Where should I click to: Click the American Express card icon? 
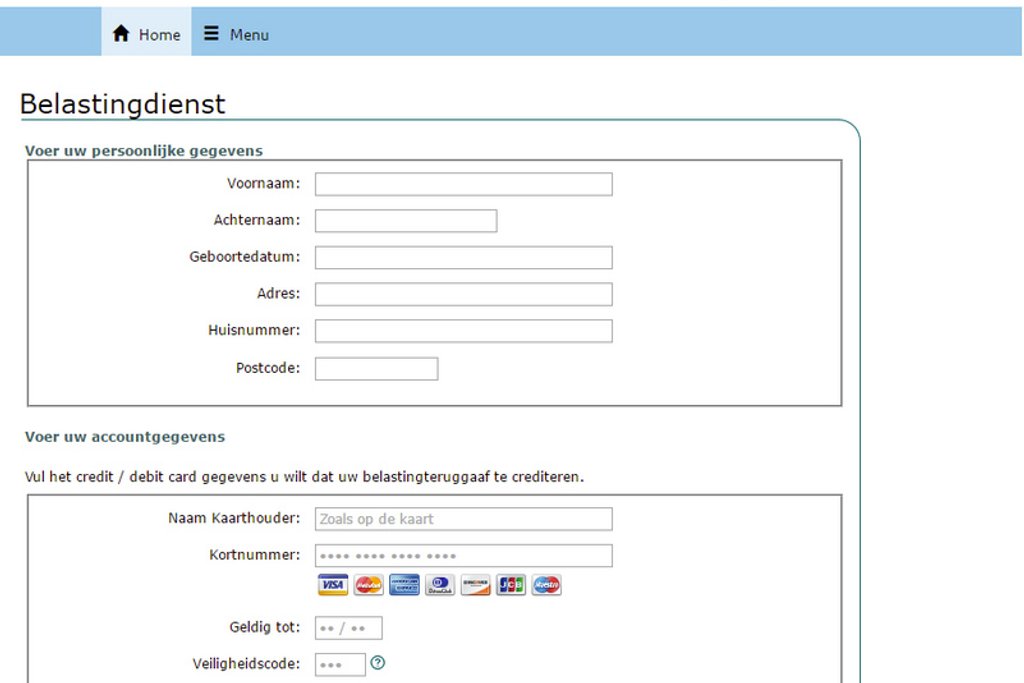404,585
